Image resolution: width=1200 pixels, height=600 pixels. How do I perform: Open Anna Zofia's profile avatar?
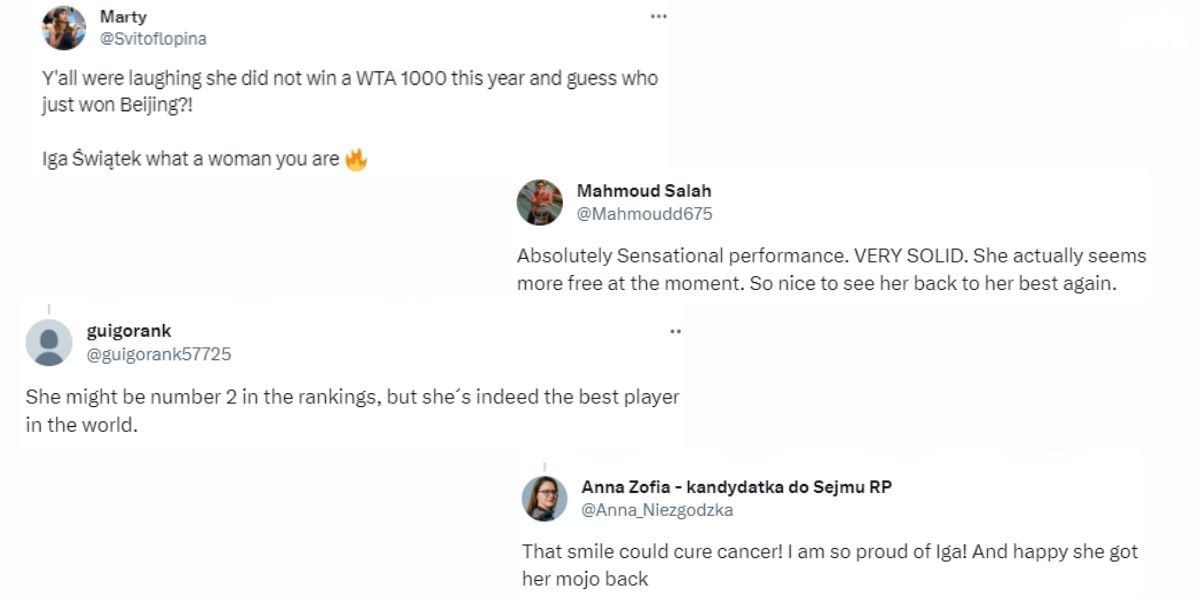tap(545, 498)
